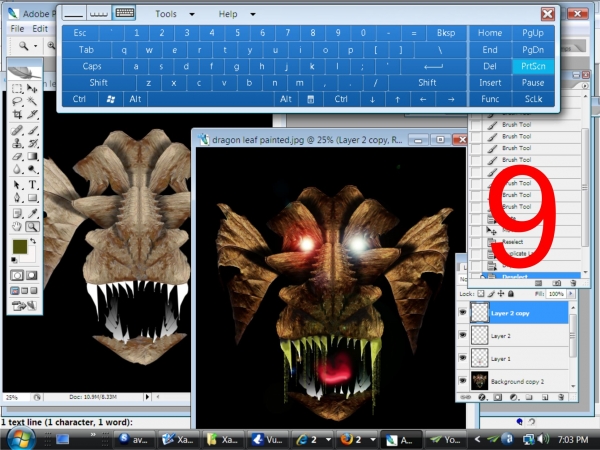Viewport: 600px width, 450px height.
Task: Toggle lock transparent pixels
Action: pos(481,294)
